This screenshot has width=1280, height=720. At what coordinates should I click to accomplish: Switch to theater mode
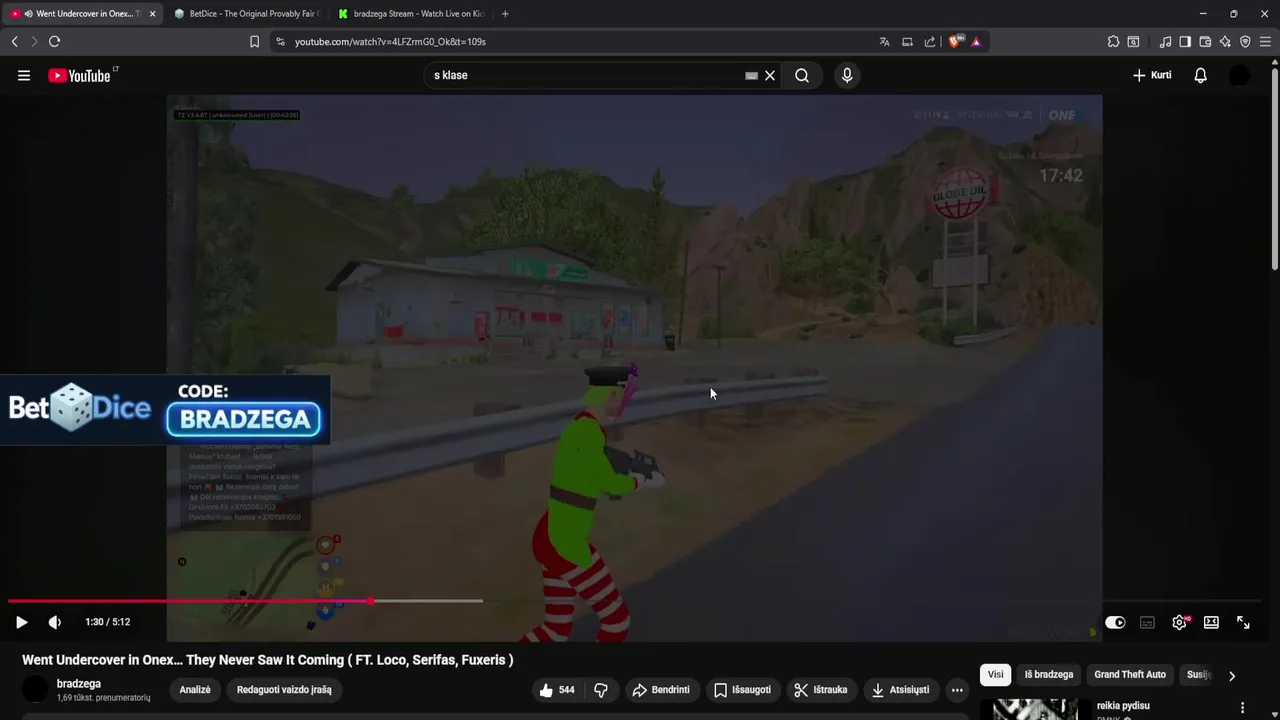[1211, 622]
